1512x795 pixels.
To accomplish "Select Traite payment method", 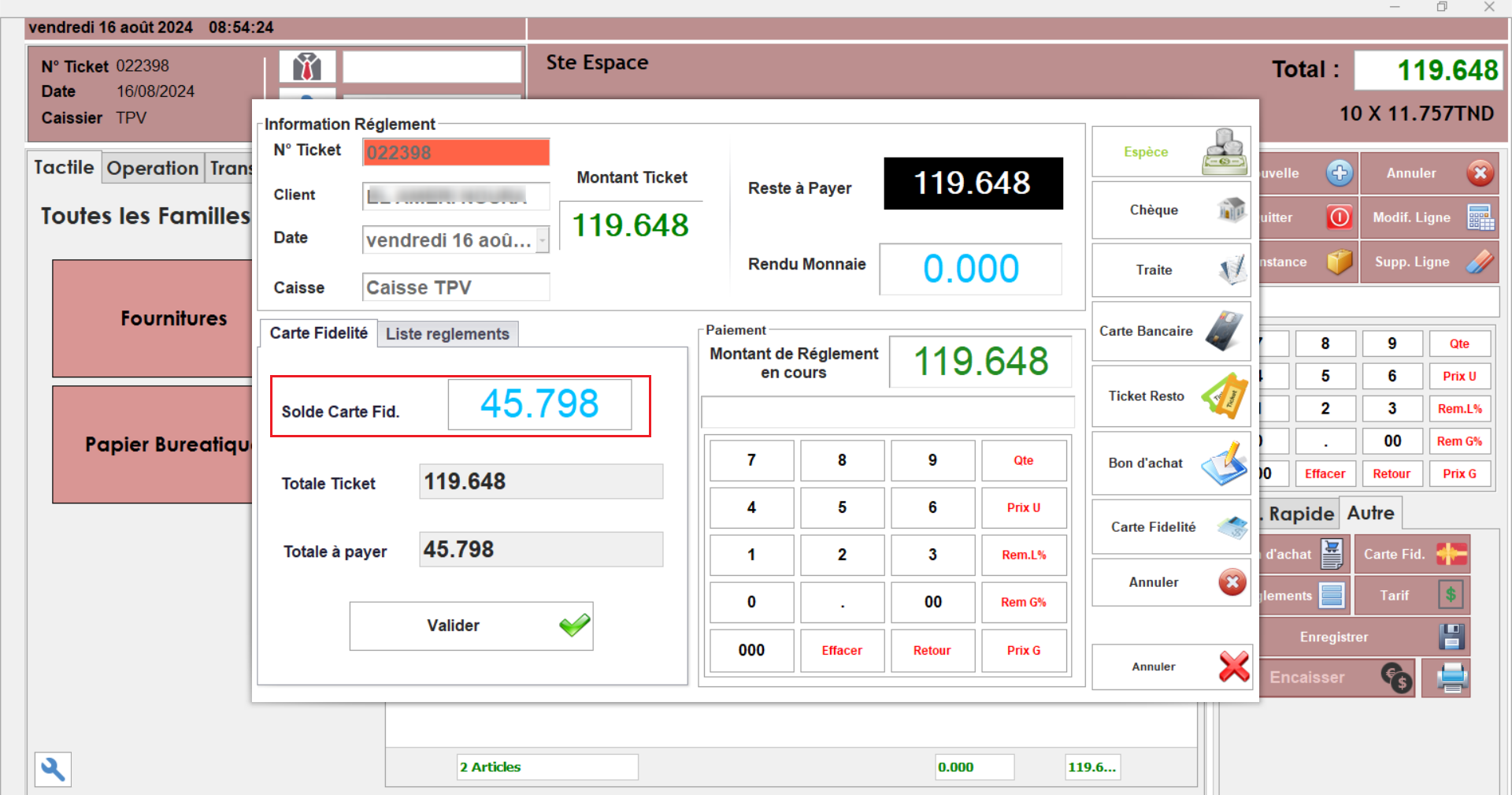I will [1171, 269].
